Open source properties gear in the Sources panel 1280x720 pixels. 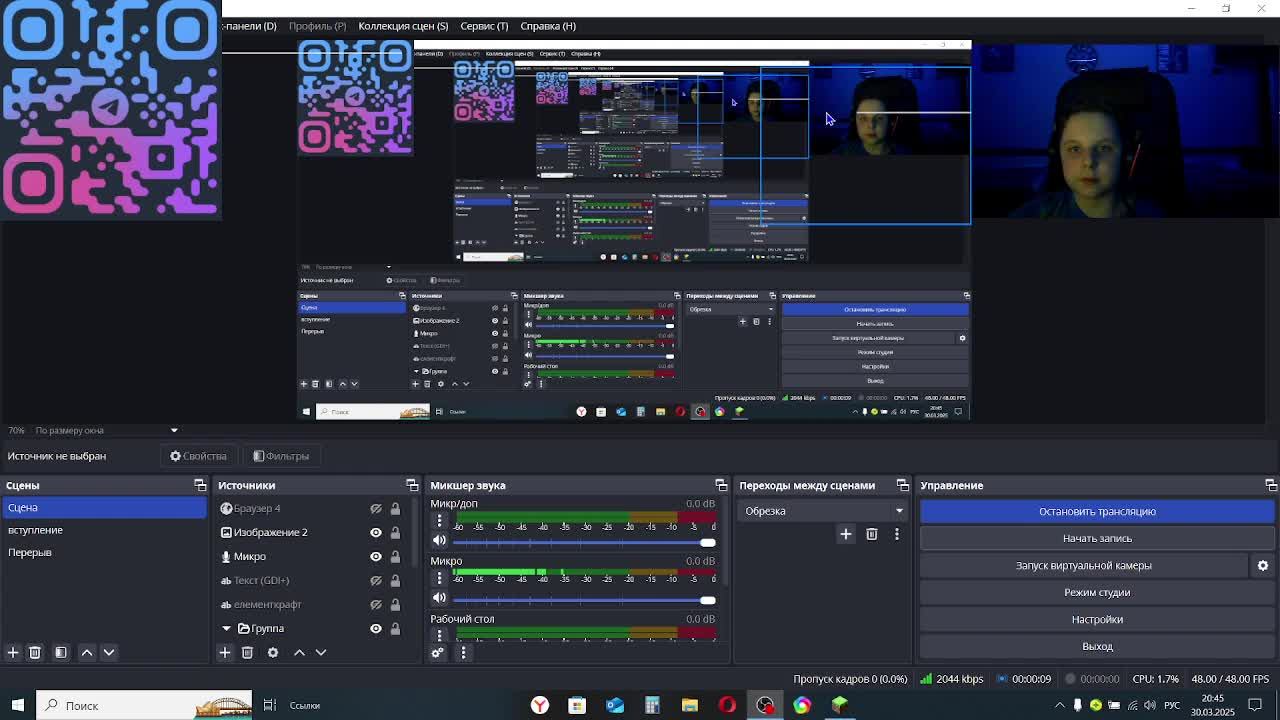pos(273,652)
